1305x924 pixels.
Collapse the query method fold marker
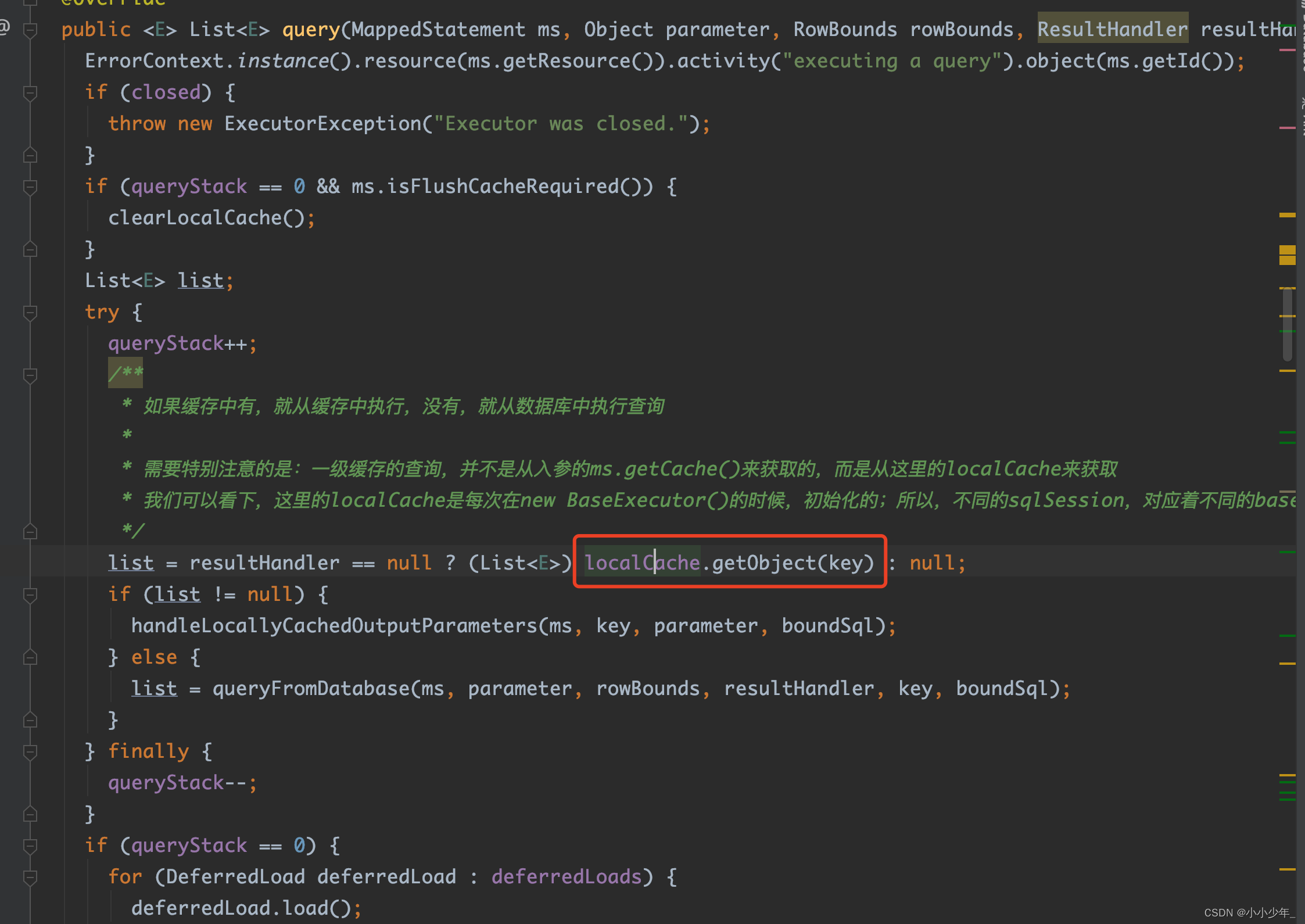point(30,30)
